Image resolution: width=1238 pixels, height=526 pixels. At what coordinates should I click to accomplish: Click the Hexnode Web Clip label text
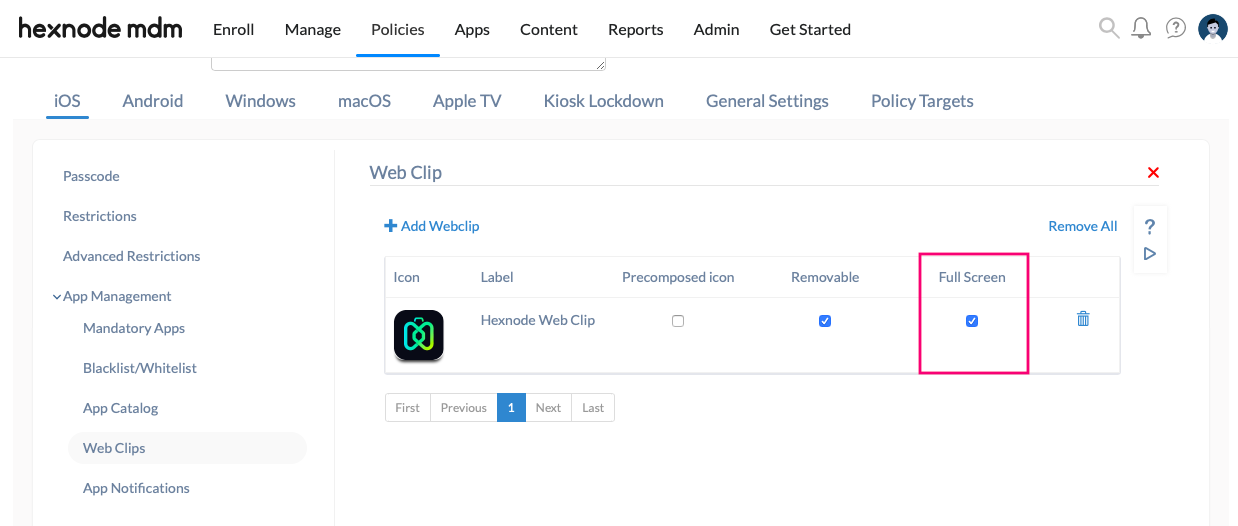tap(538, 320)
